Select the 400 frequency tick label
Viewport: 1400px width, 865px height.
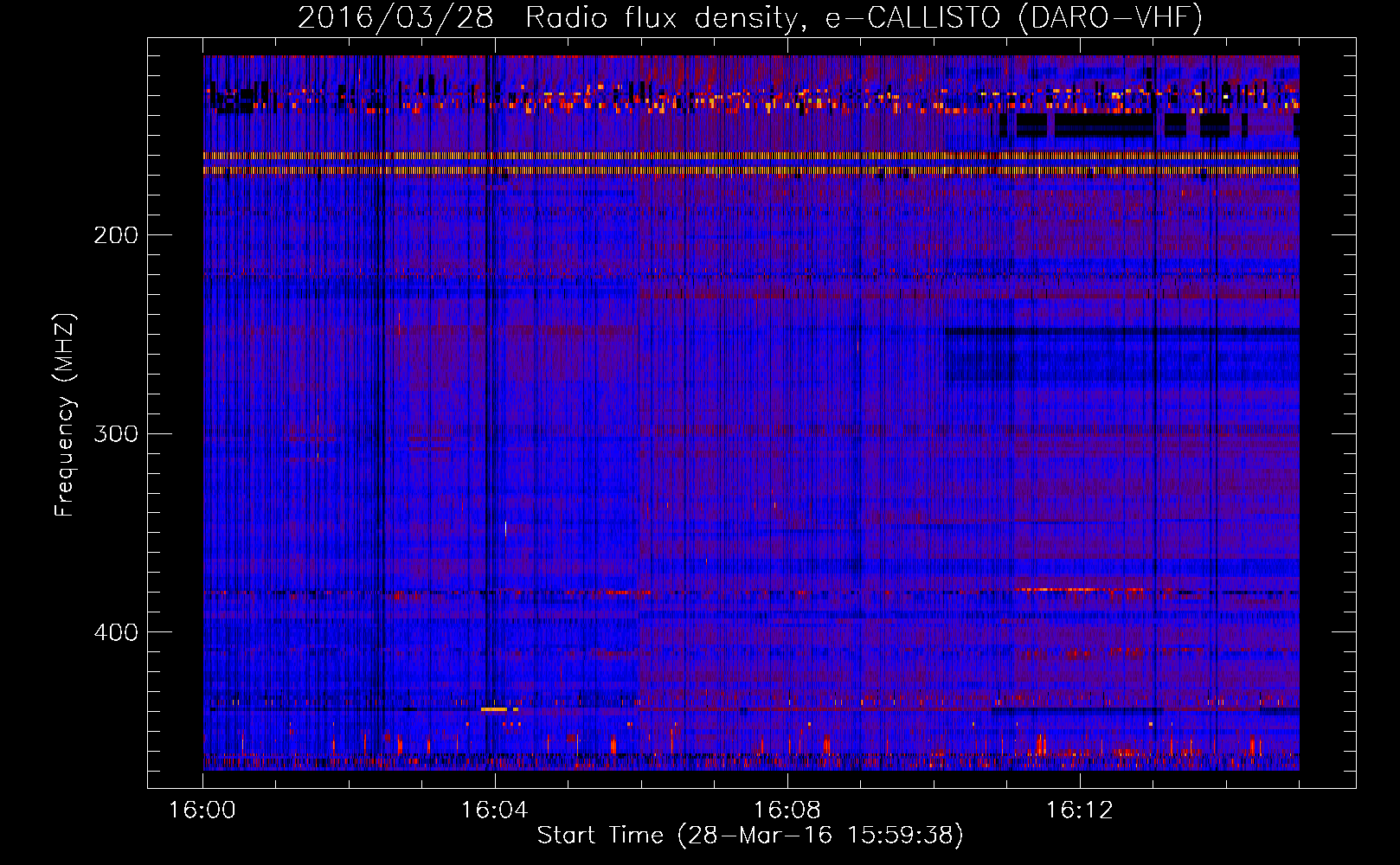tap(116, 632)
